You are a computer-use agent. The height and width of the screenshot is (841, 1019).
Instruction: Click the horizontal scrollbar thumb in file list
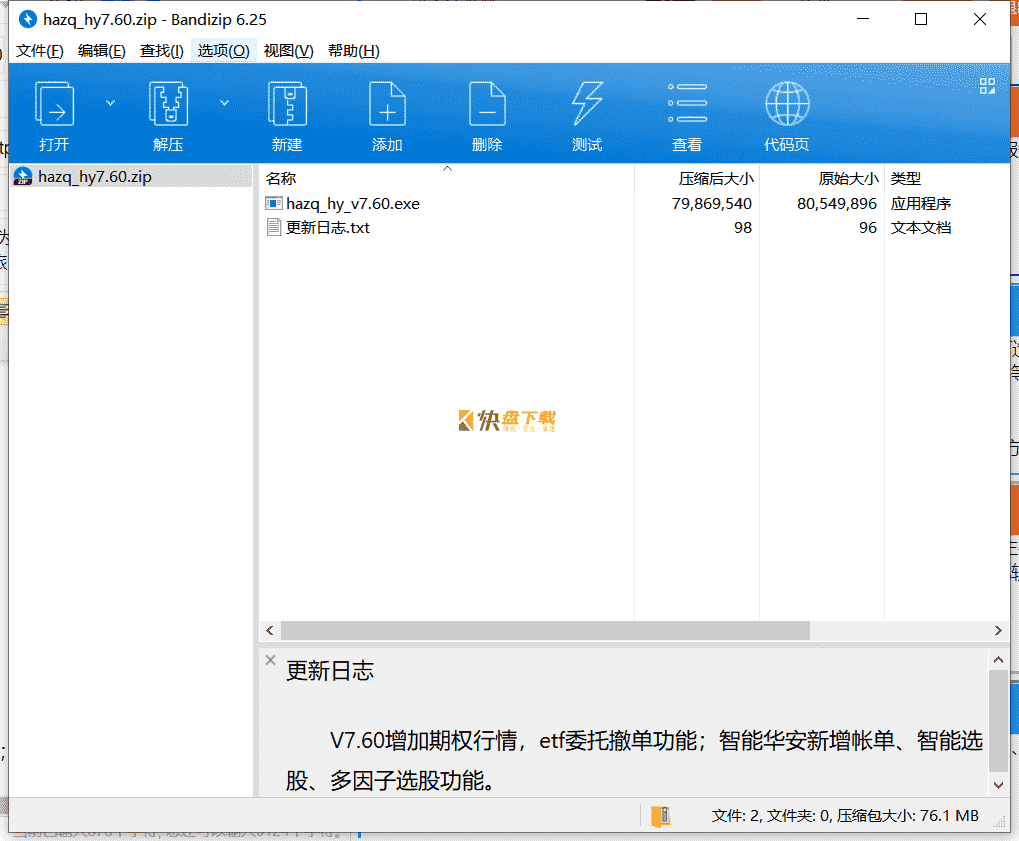(x=545, y=630)
